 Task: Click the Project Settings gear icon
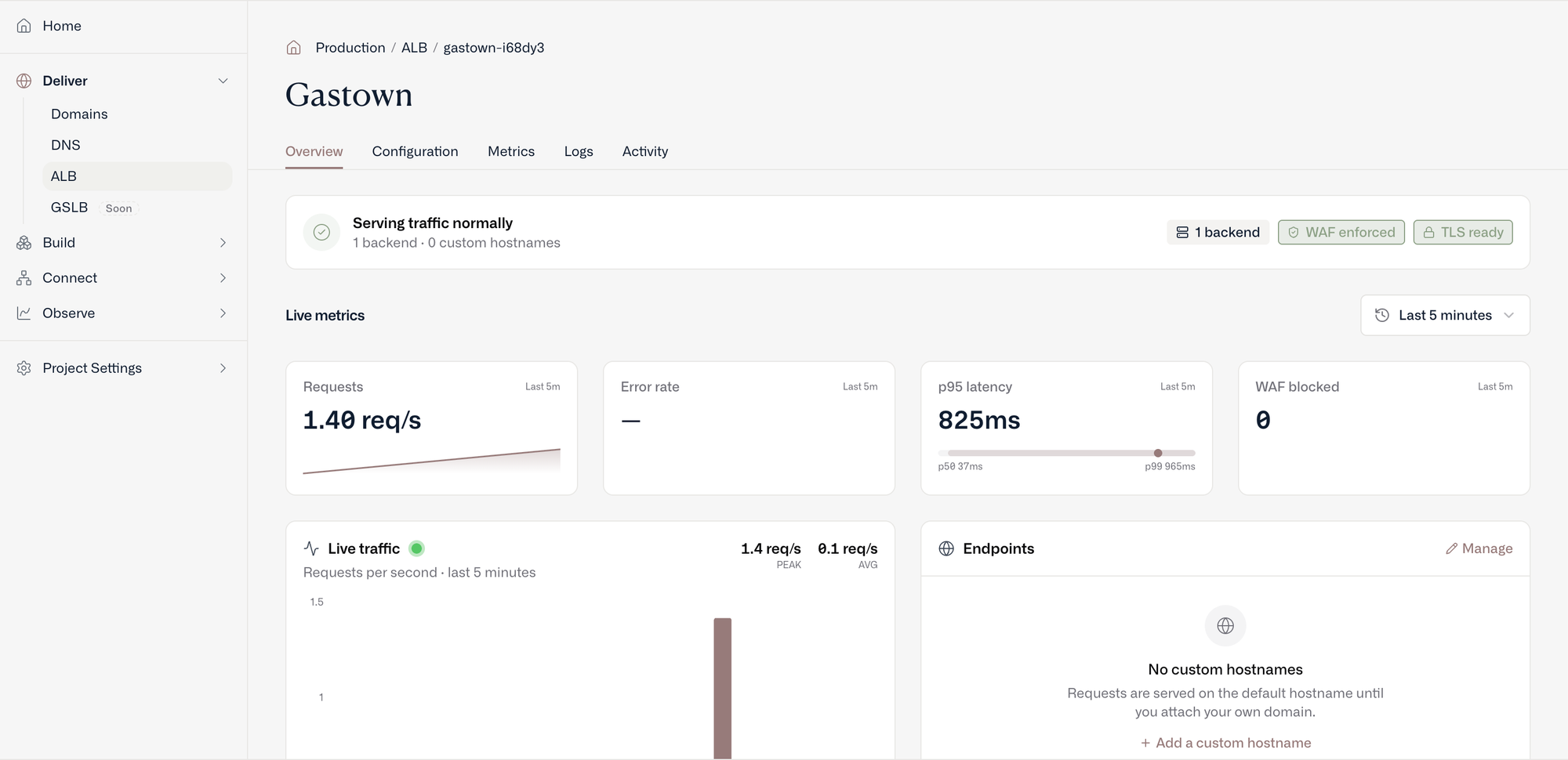click(24, 368)
